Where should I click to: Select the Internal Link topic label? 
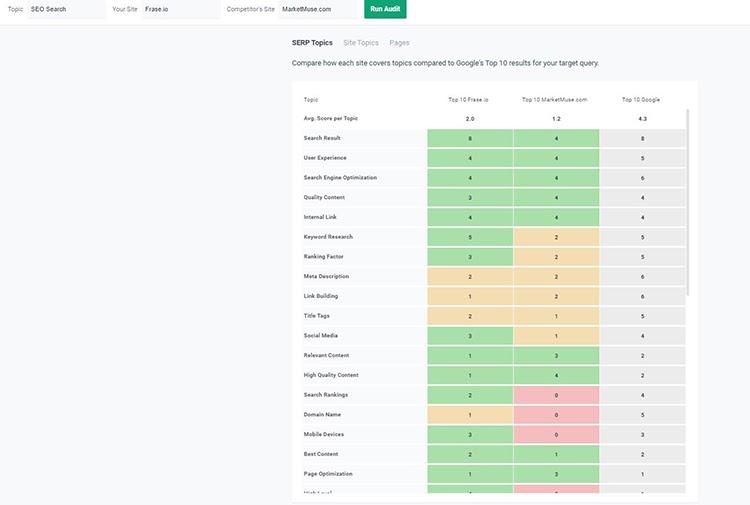[x=320, y=217]
